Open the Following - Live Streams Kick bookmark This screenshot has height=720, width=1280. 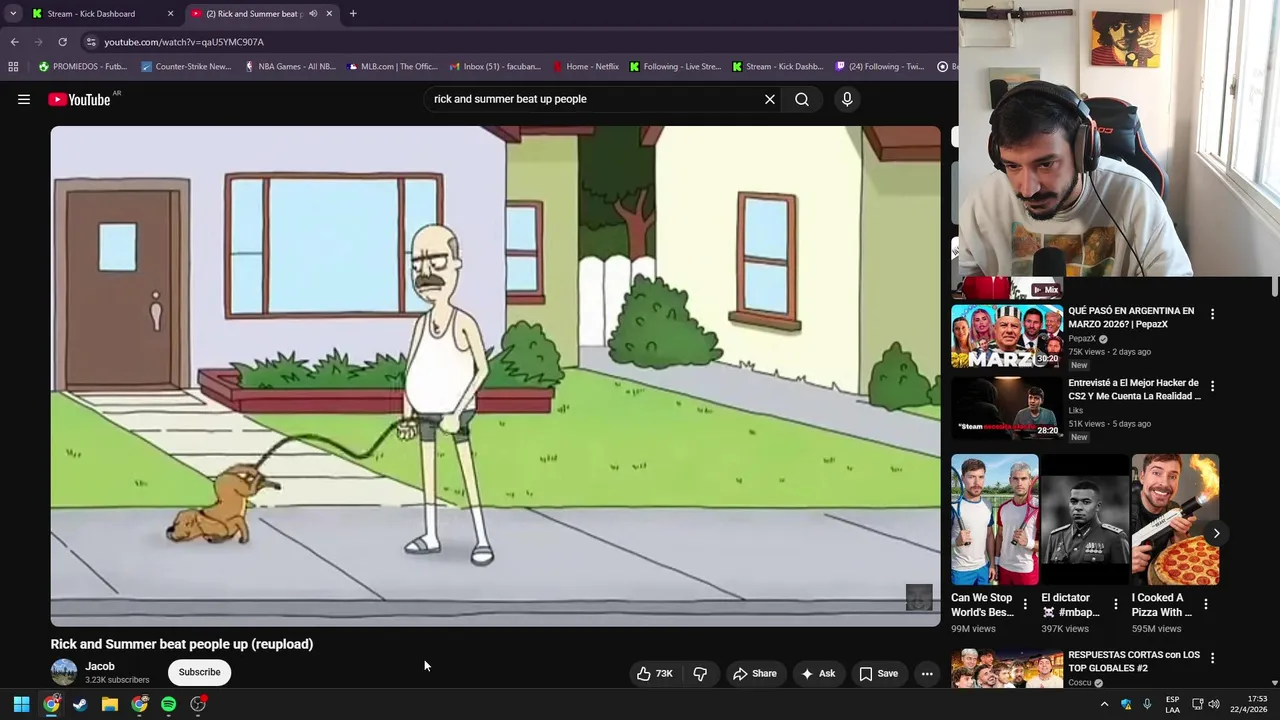[x=675, y=67]
